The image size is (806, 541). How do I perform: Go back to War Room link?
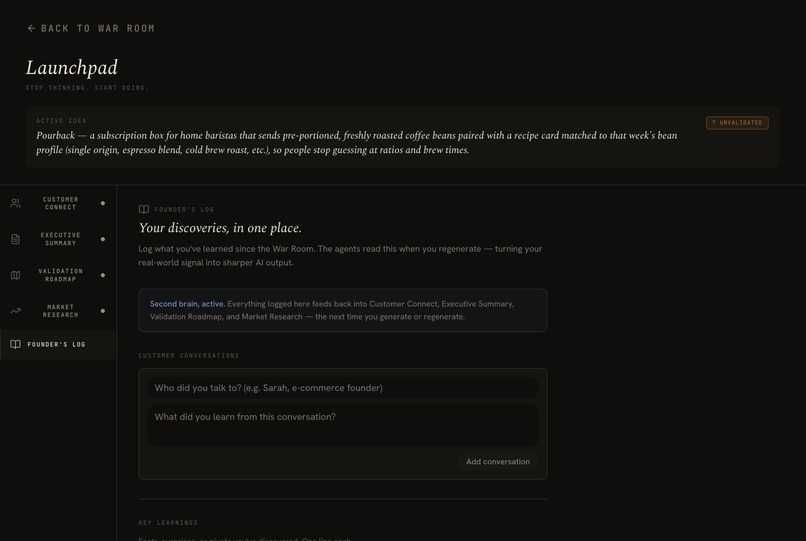point(91,28)
